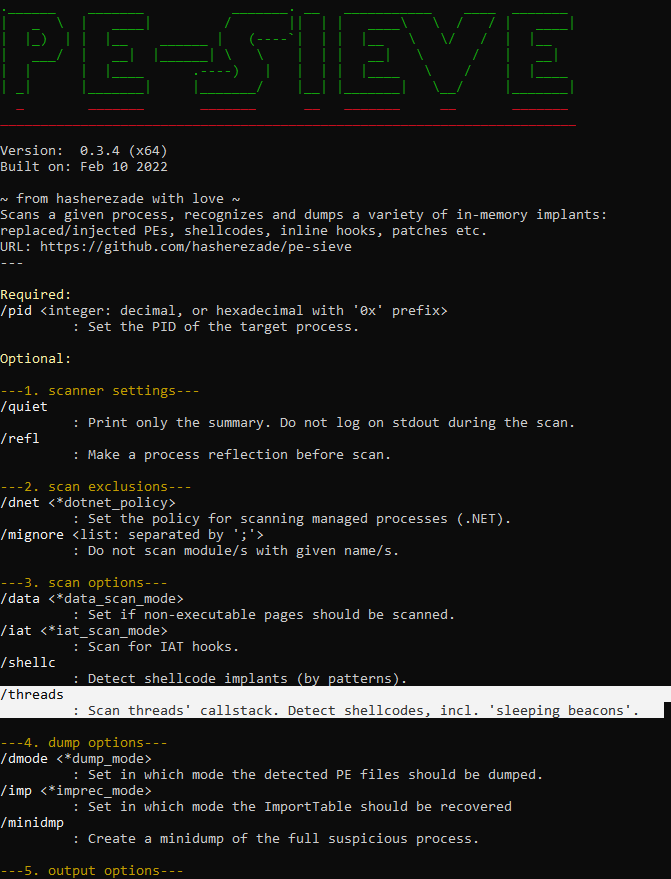Click the '/imp <*imprec_mode>' option
Viewport: 671px width, 879px height.
pos(76,790)
